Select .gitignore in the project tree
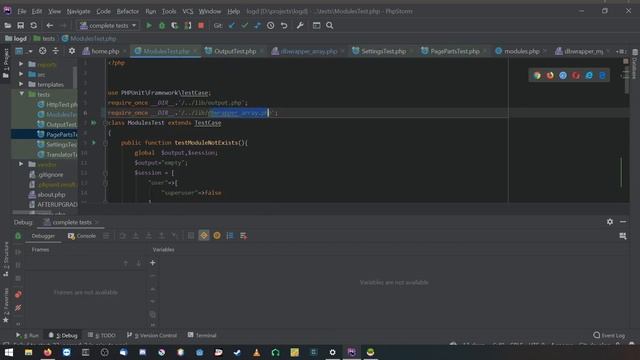The width and height of the screenshot is (640, 360). click(46, 175)
